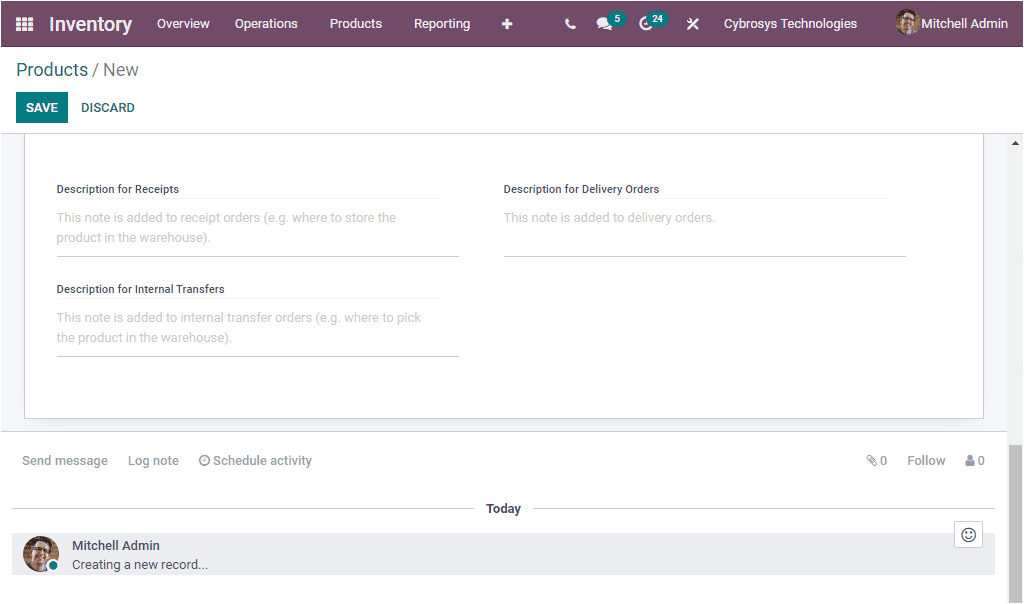1024x604 pixels.
Task: Click the plus icon in the navigation bar
Action: [507, 23]
